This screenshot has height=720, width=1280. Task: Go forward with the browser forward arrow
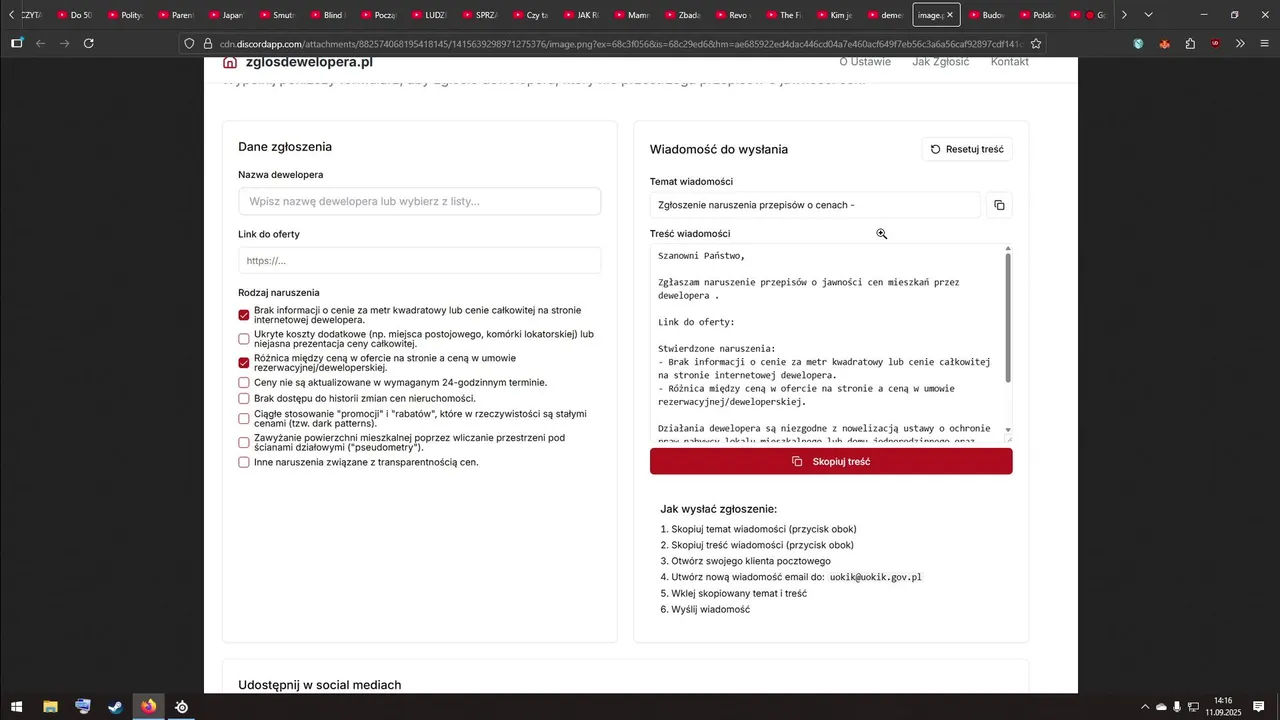tap(65, 44)
